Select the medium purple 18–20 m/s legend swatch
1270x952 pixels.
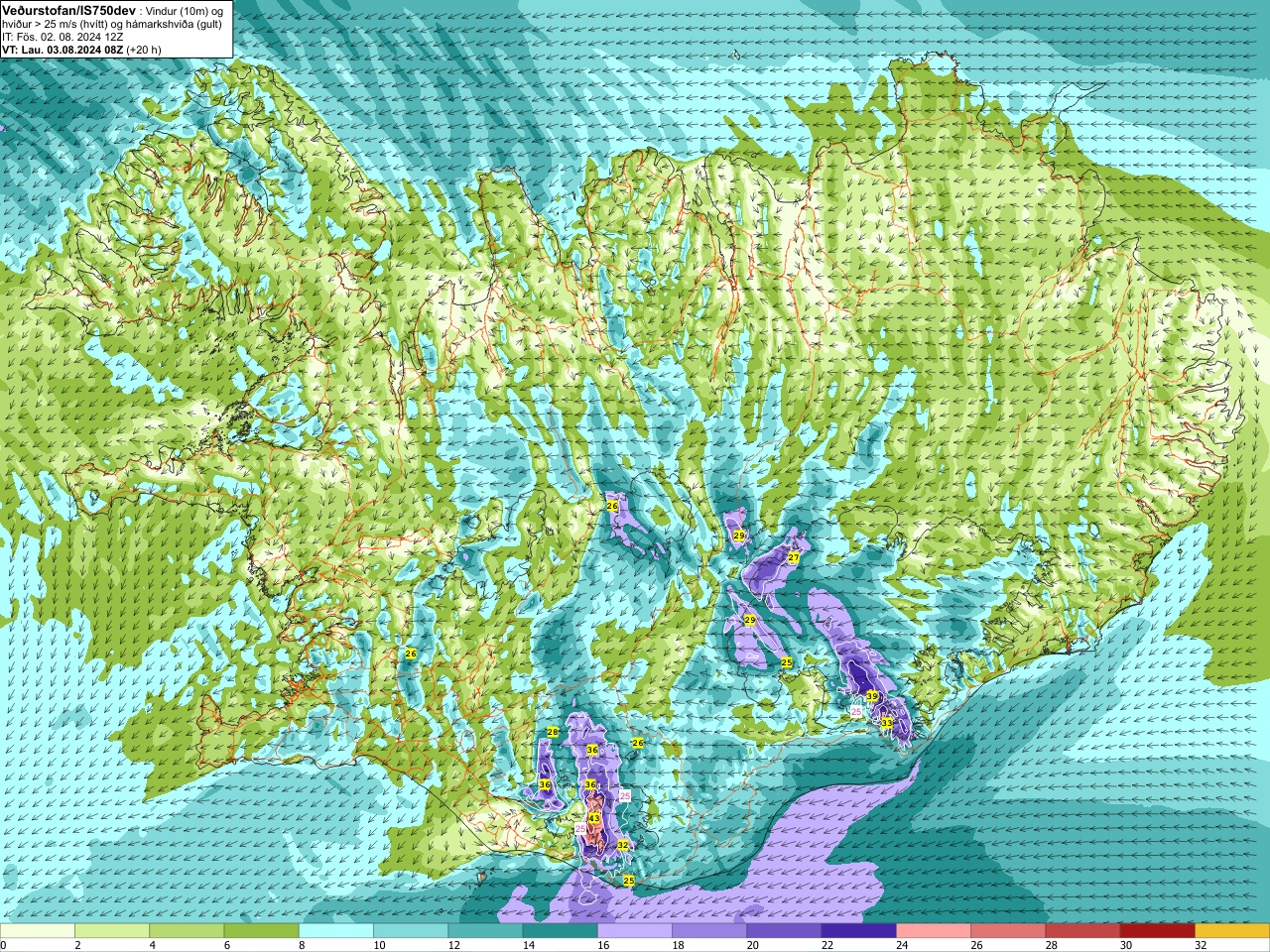(709, 930)
